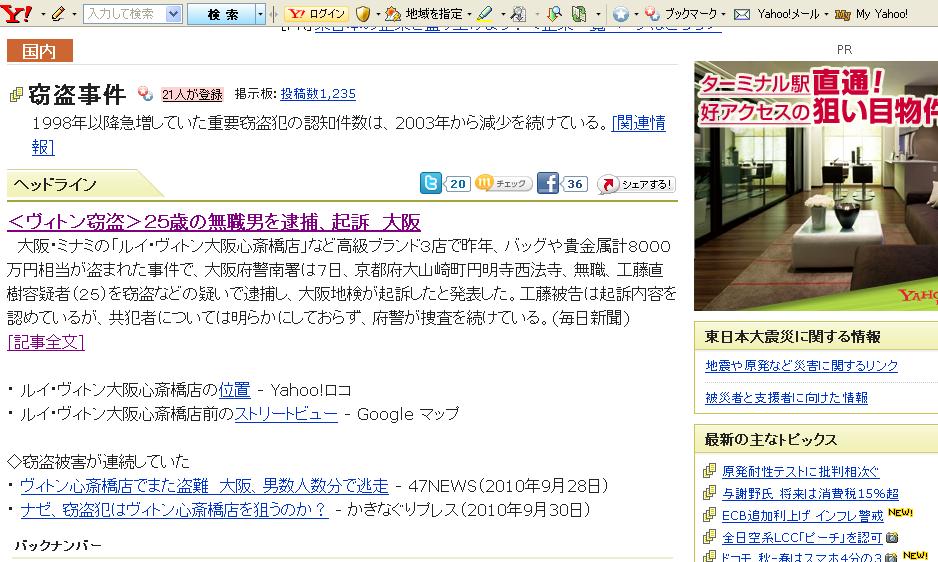Open the [関連情報] link
Viewport: 938px width, 562px height.
point(638,123)
